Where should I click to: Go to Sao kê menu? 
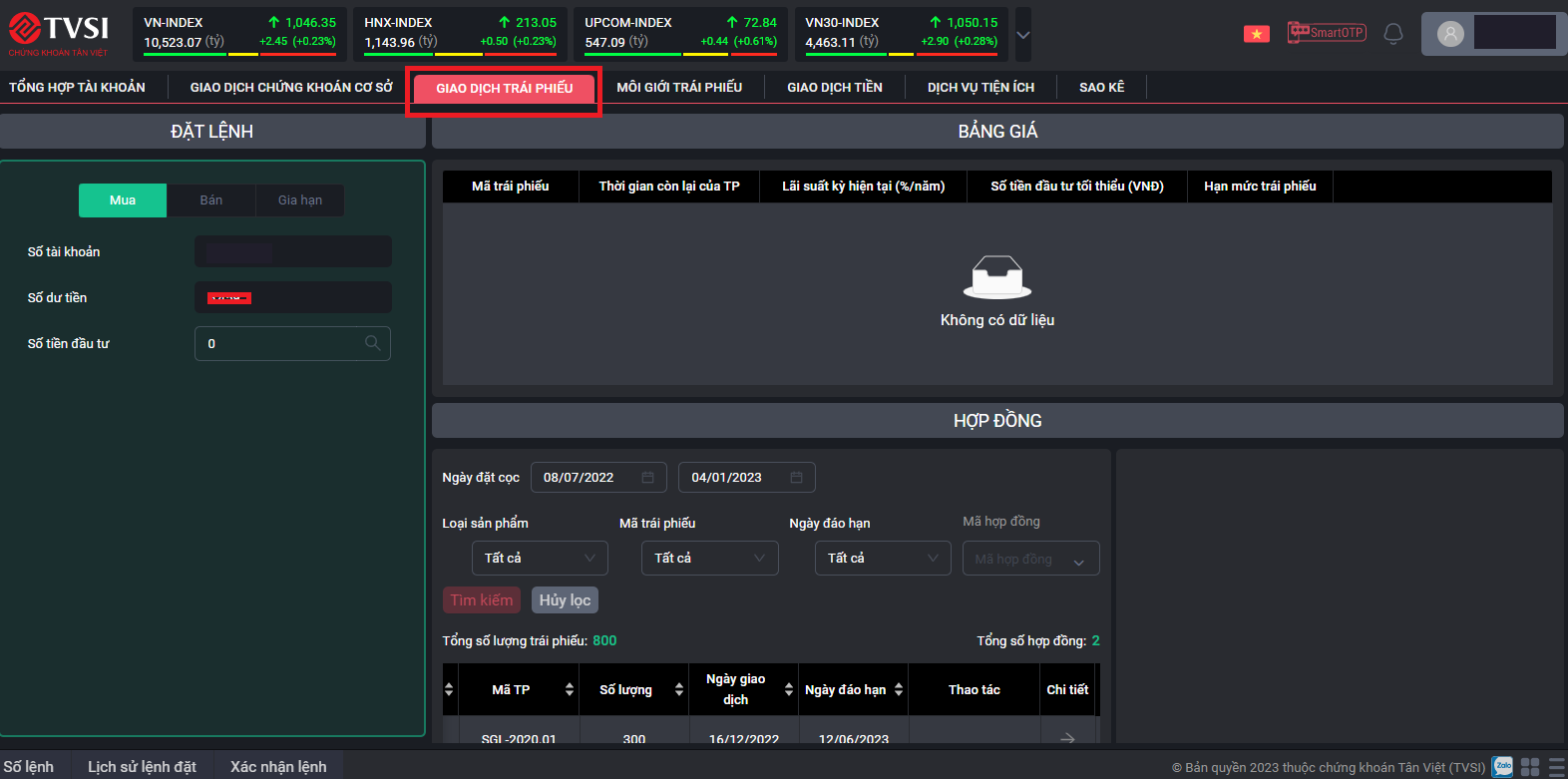(1101, 88)
